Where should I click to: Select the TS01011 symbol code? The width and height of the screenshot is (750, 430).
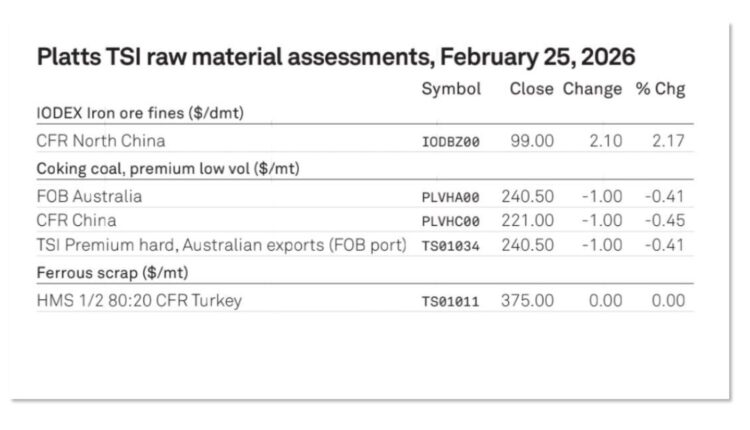point(451,301)
